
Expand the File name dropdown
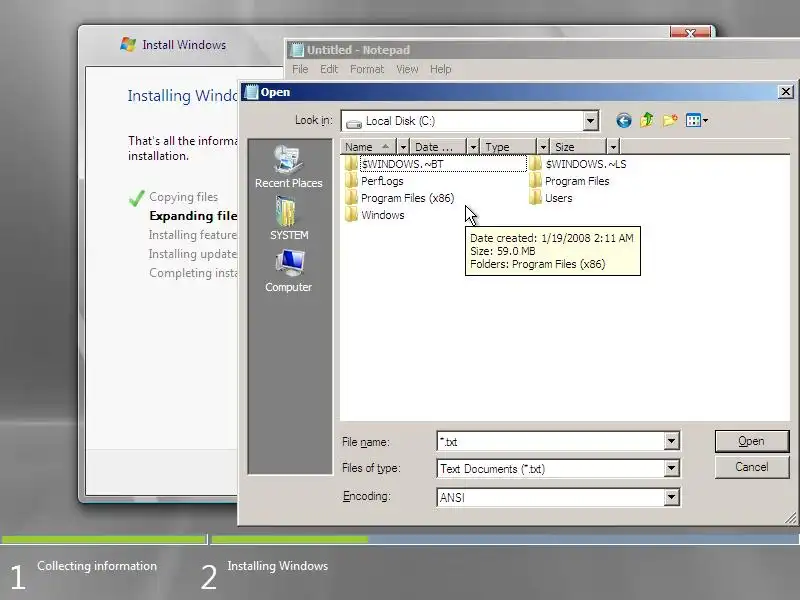tap(671, 441)
